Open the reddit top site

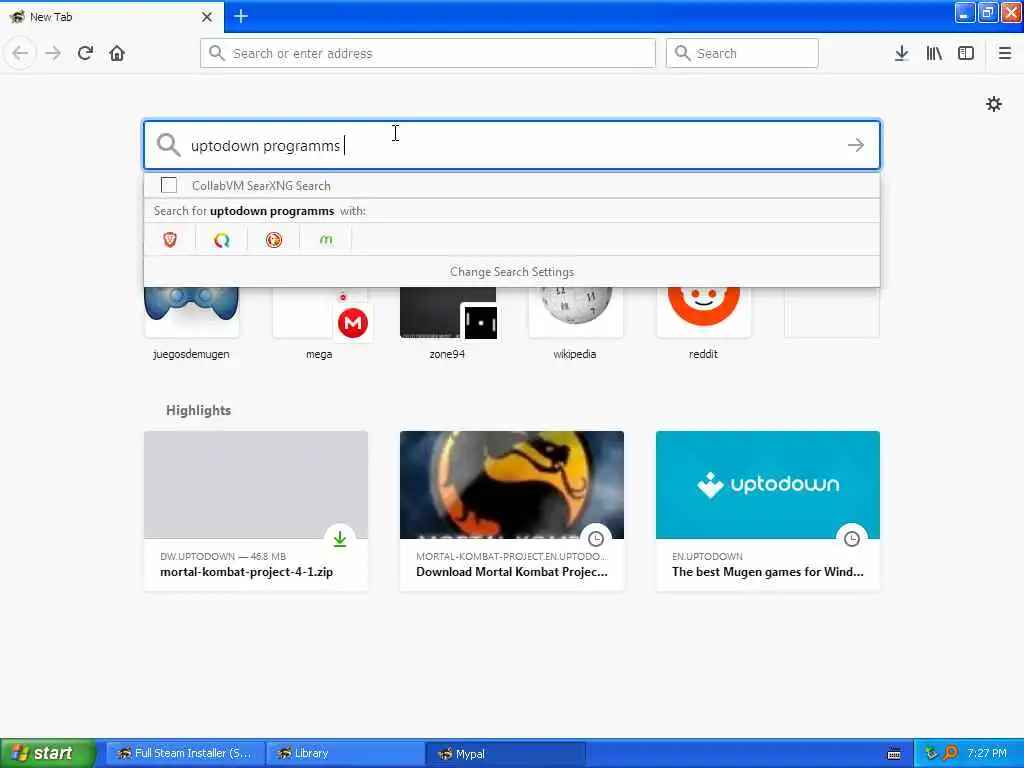click(703, 323)
